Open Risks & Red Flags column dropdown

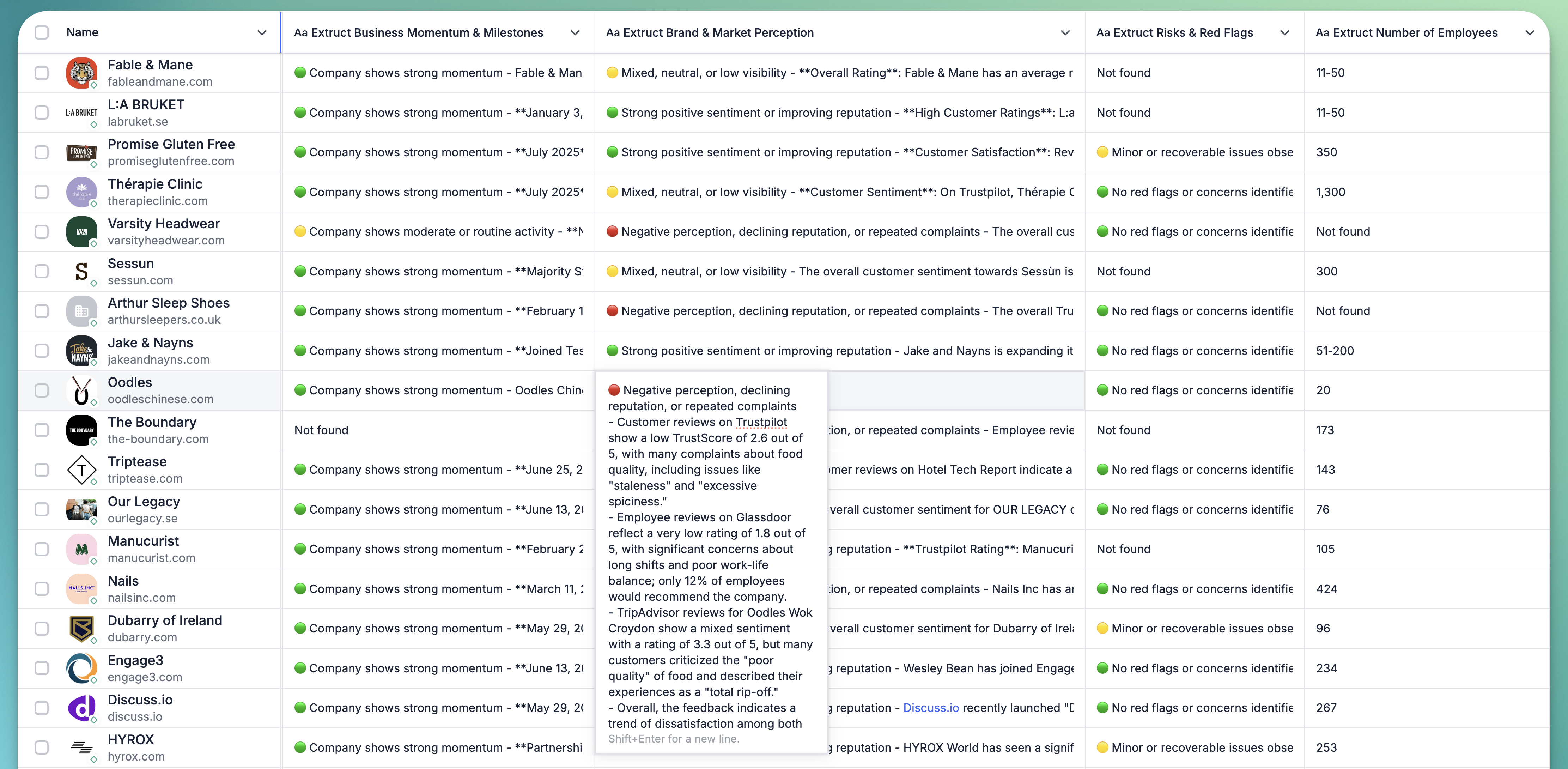coord(1284,33)
